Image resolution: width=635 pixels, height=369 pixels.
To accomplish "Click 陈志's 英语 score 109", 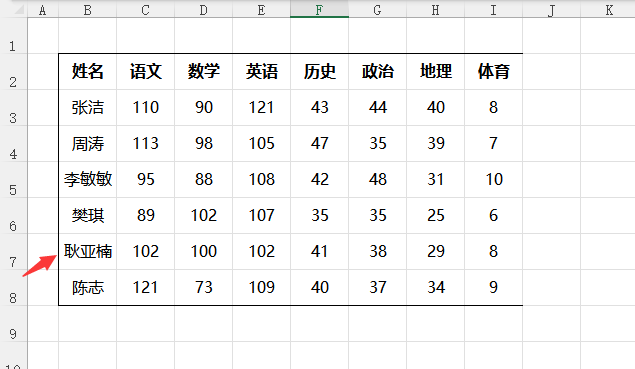I will pos(261,288).
